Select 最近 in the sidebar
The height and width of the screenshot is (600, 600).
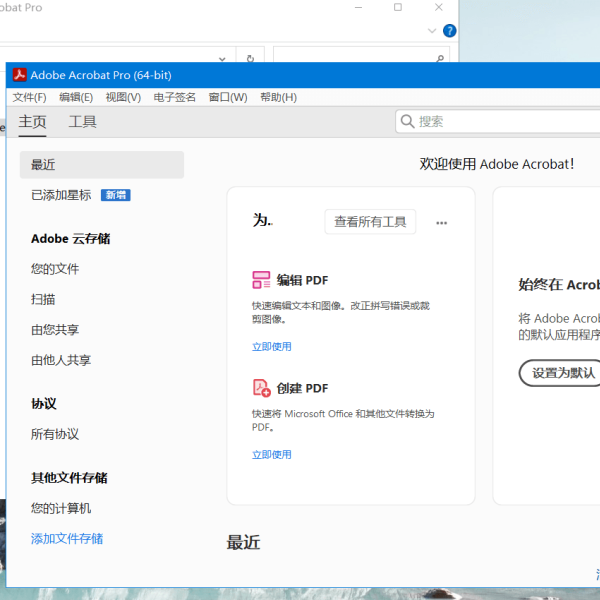[x=102, y=165]
